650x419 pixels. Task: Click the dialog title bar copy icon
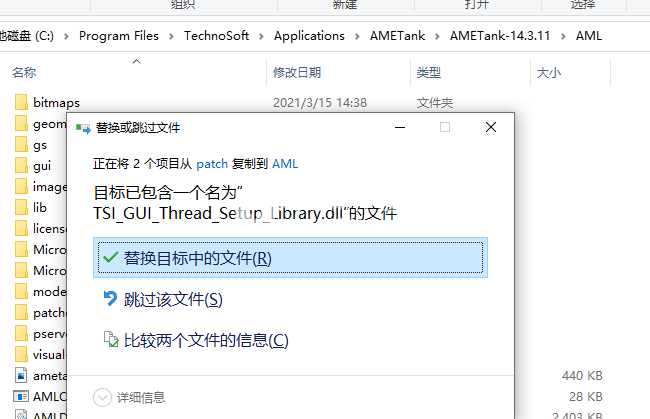point(83,128)
